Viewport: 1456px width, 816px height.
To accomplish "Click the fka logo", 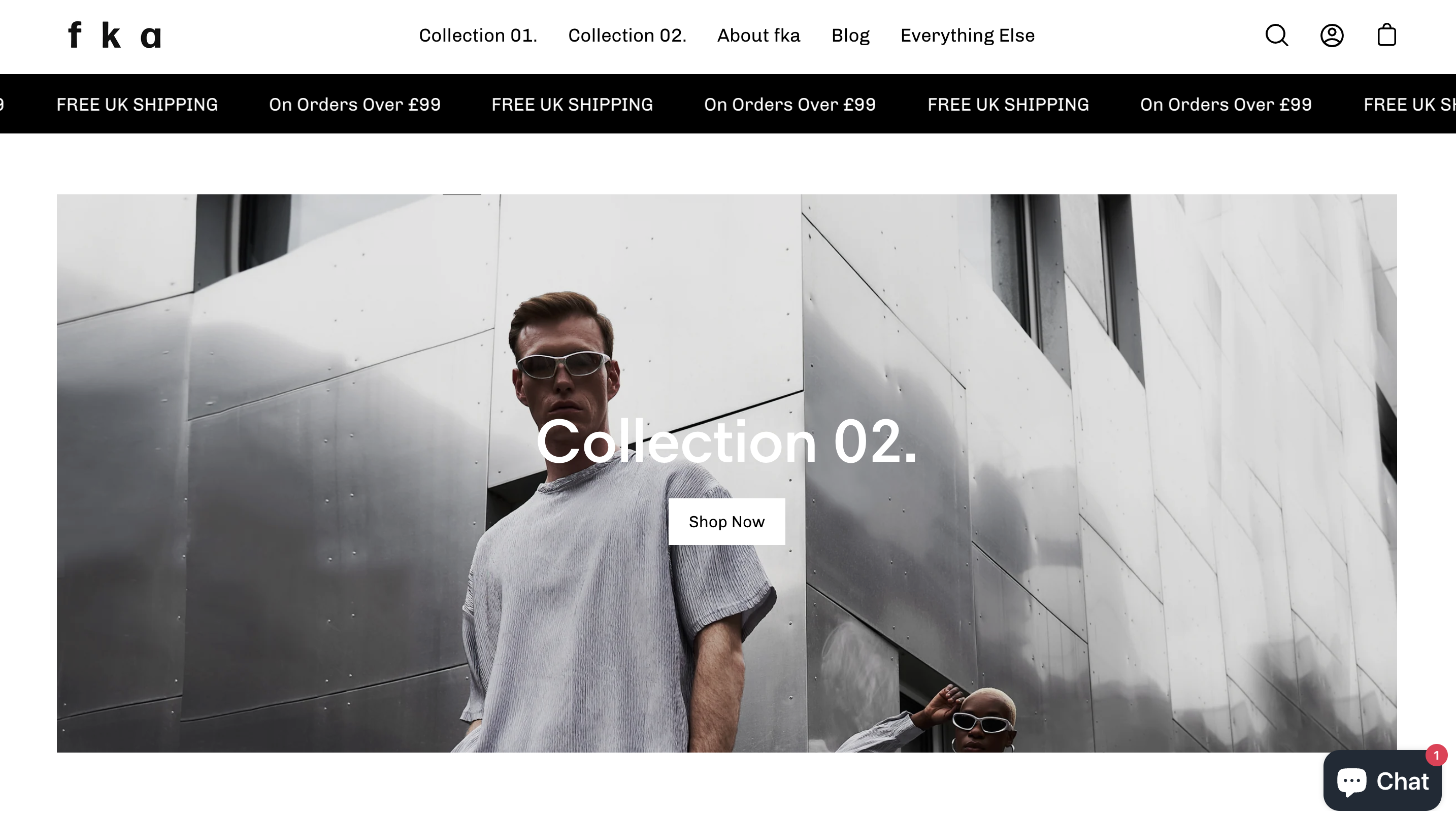I will [115, 36].
